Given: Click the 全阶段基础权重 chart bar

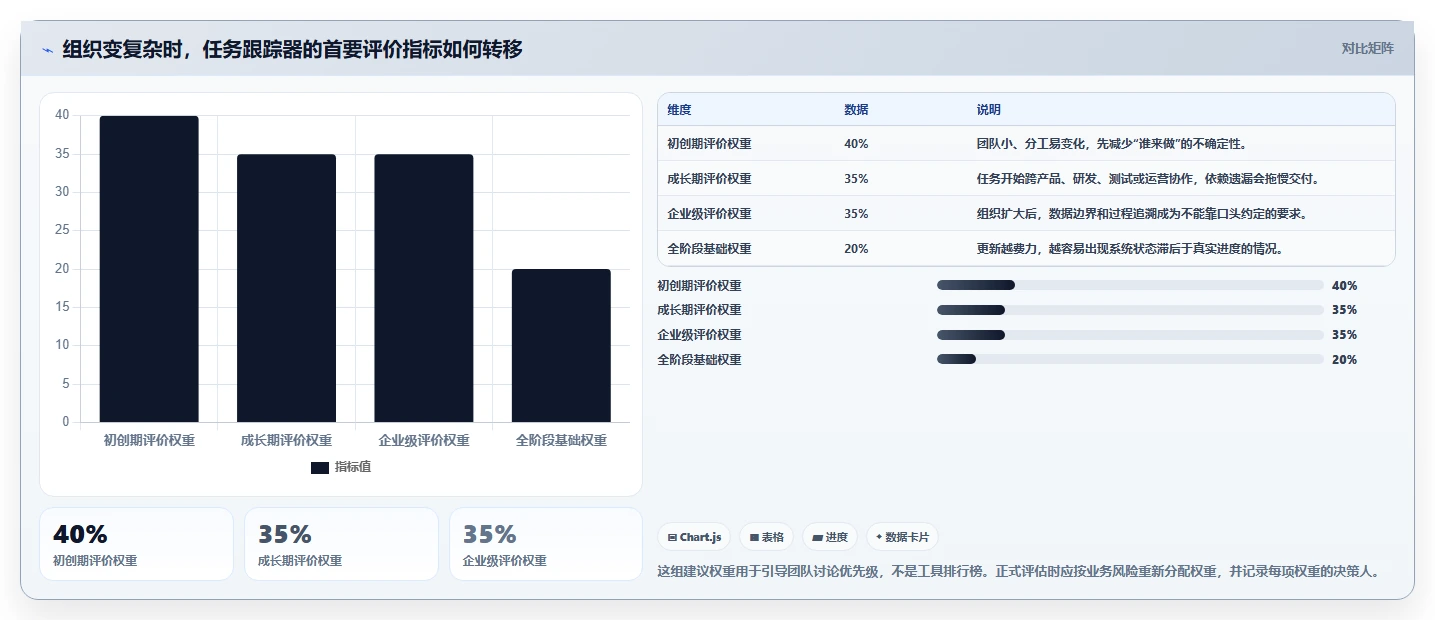Looking at the screenshot, I should (x=561, y=345).
